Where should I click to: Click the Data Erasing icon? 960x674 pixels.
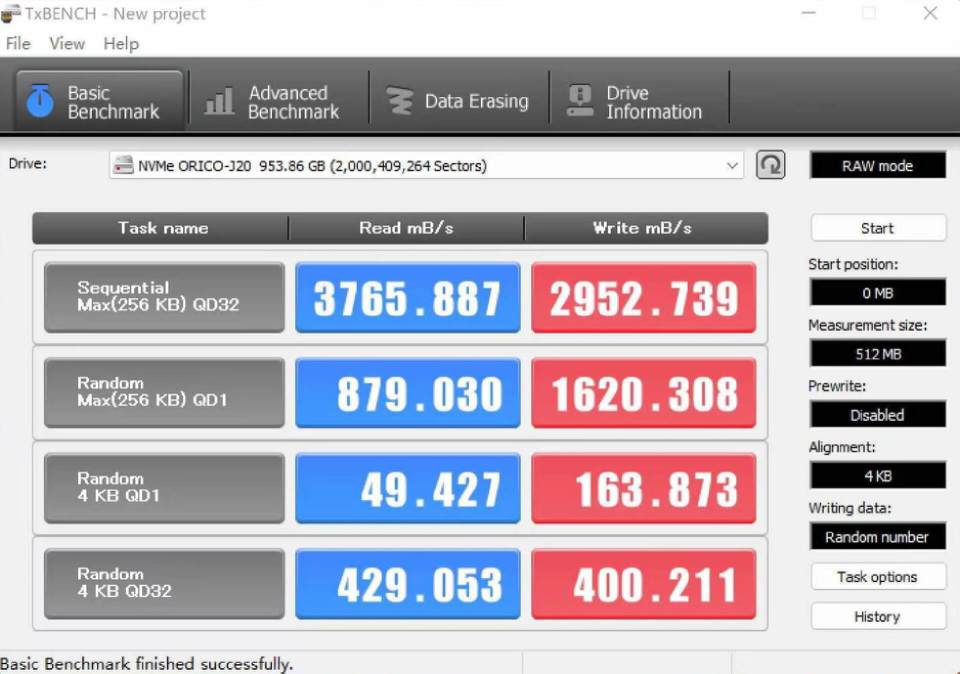tap(400, 101)
